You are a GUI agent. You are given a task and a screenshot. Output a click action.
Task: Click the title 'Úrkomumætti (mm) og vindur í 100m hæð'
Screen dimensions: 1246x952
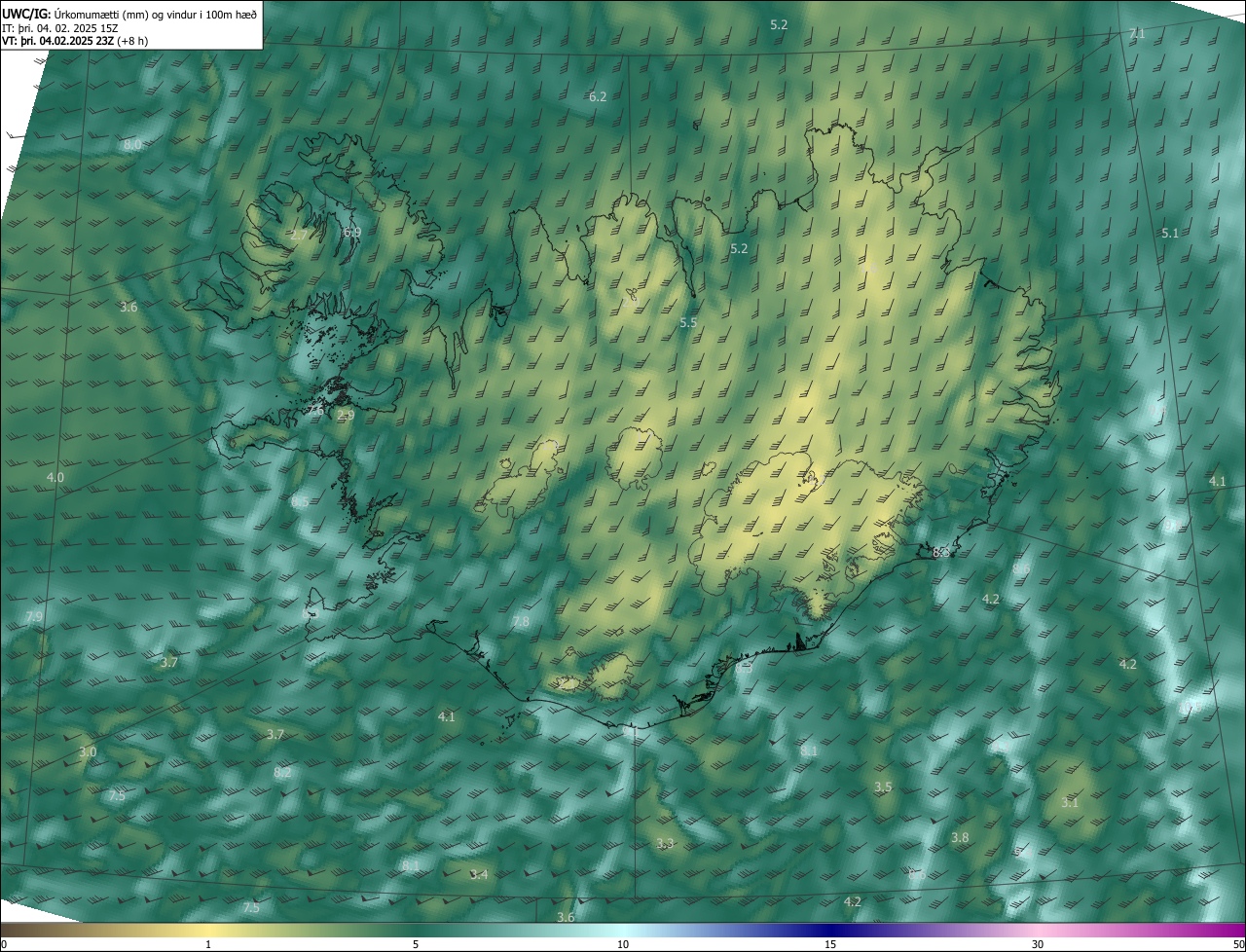155,14
